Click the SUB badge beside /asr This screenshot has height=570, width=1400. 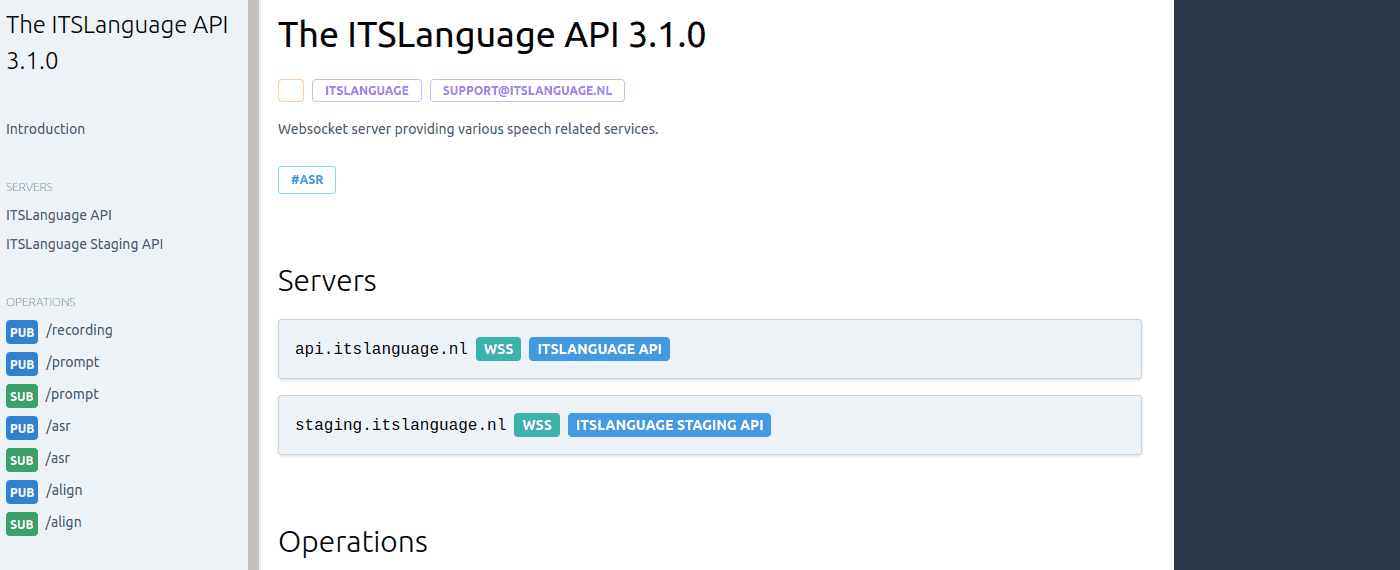pos(22,460)
